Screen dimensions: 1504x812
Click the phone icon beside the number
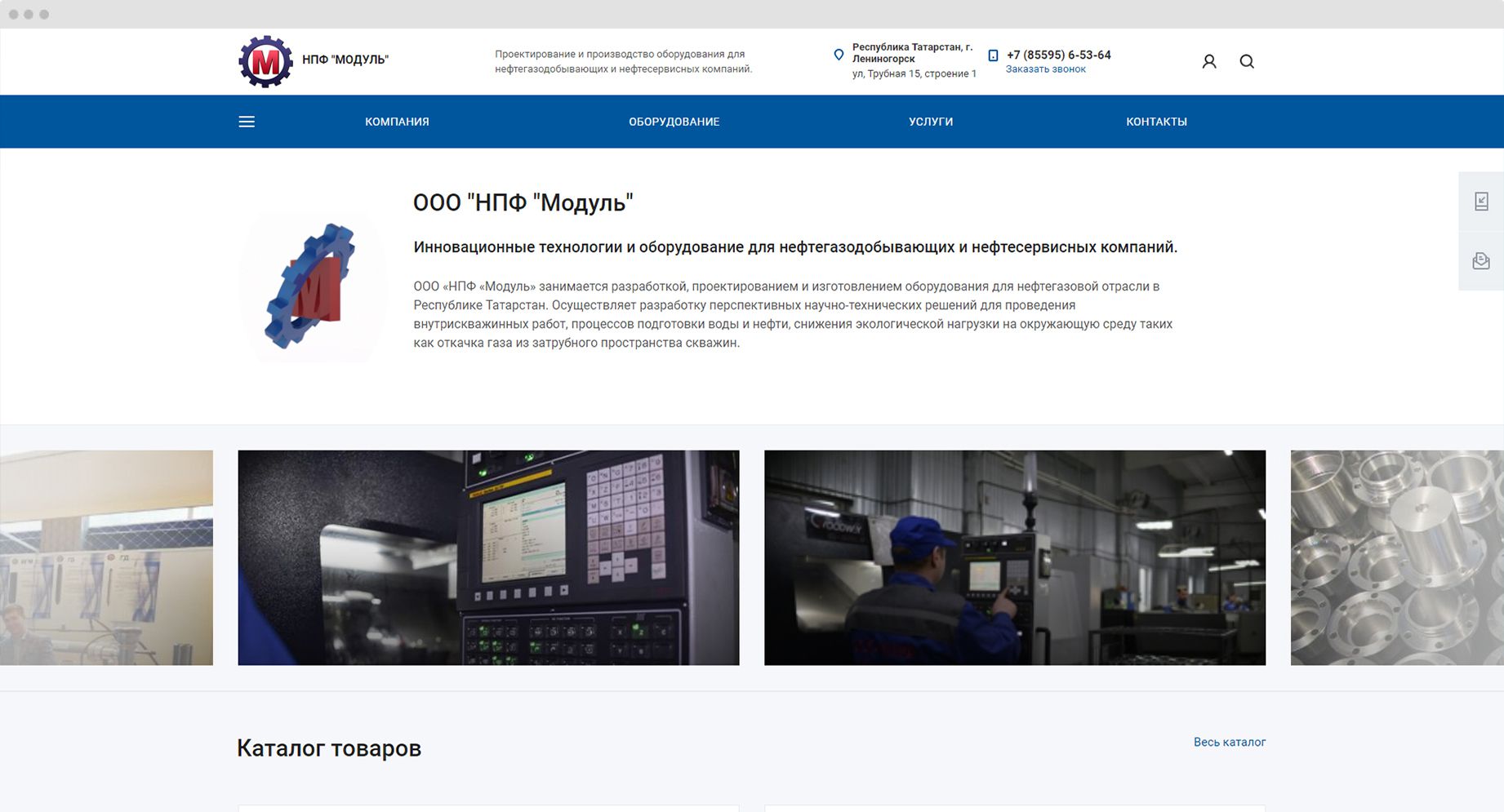point(993,55)
